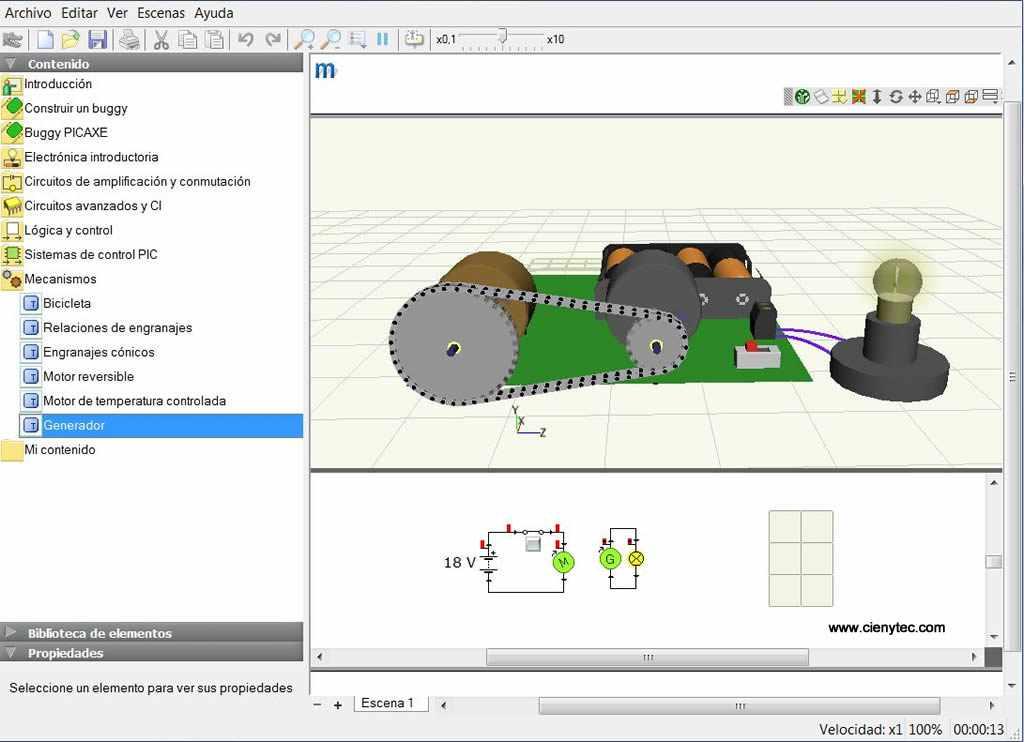
Task: Collapse the Contenido panel header
Action: pos(58,64)
